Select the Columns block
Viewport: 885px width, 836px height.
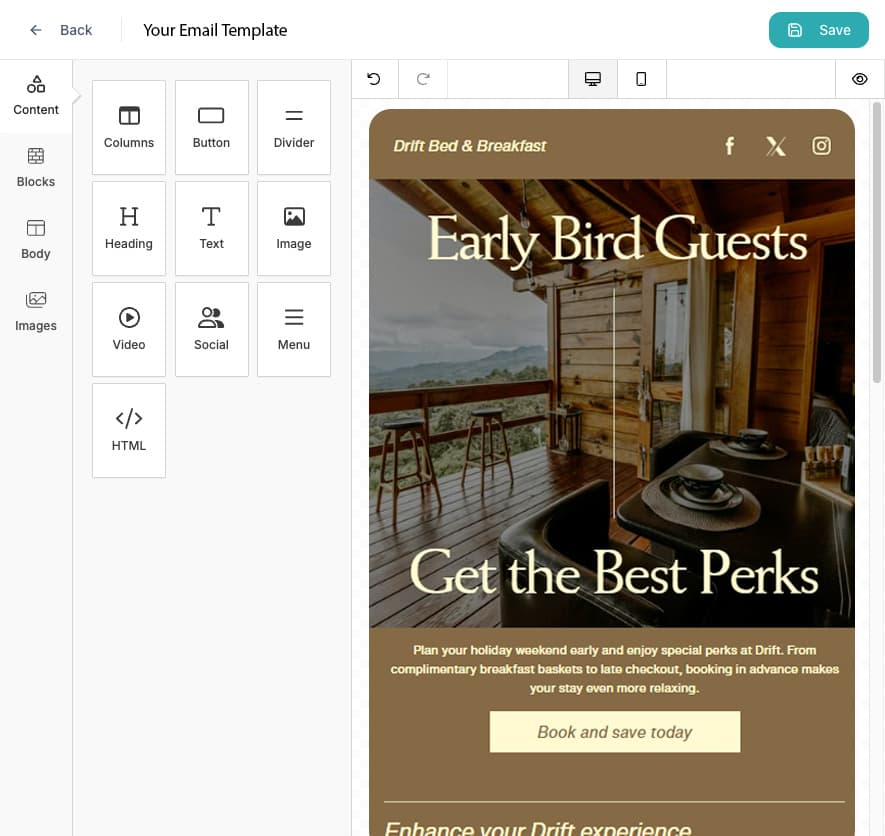click(x=128, y=127)
